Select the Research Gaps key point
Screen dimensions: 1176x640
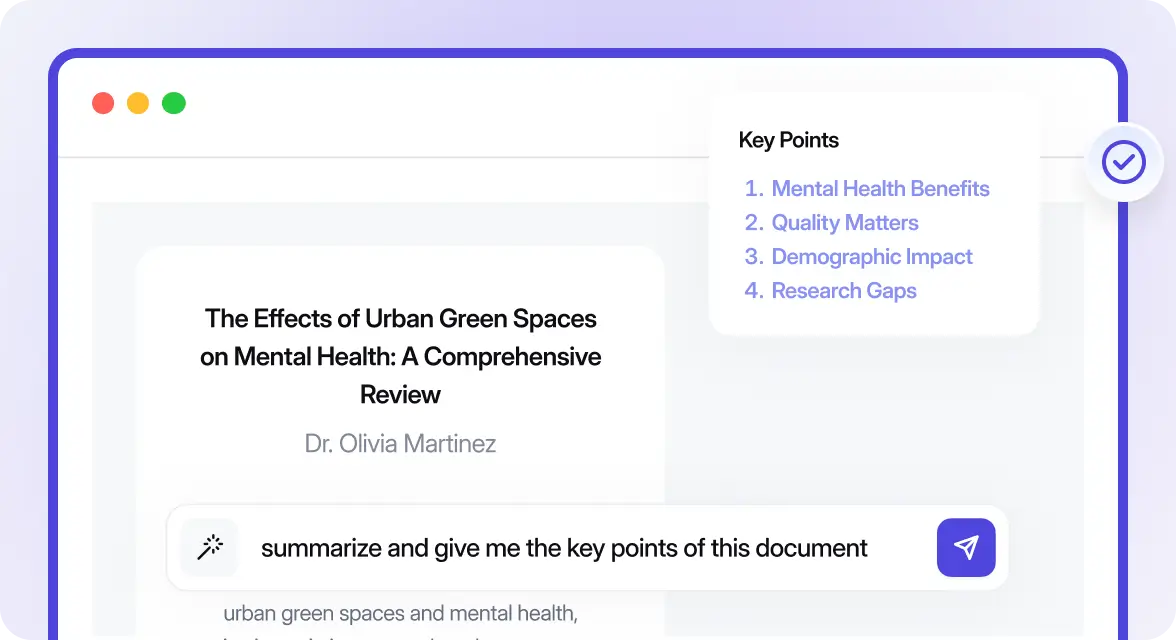[x=843, y=291]
